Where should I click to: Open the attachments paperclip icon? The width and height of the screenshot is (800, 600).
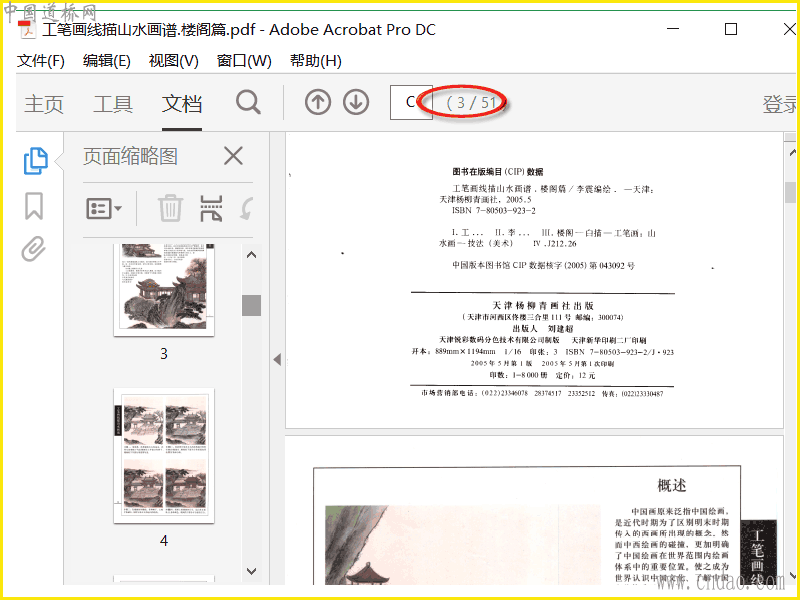pyautogui.click(x=34, y=249)
